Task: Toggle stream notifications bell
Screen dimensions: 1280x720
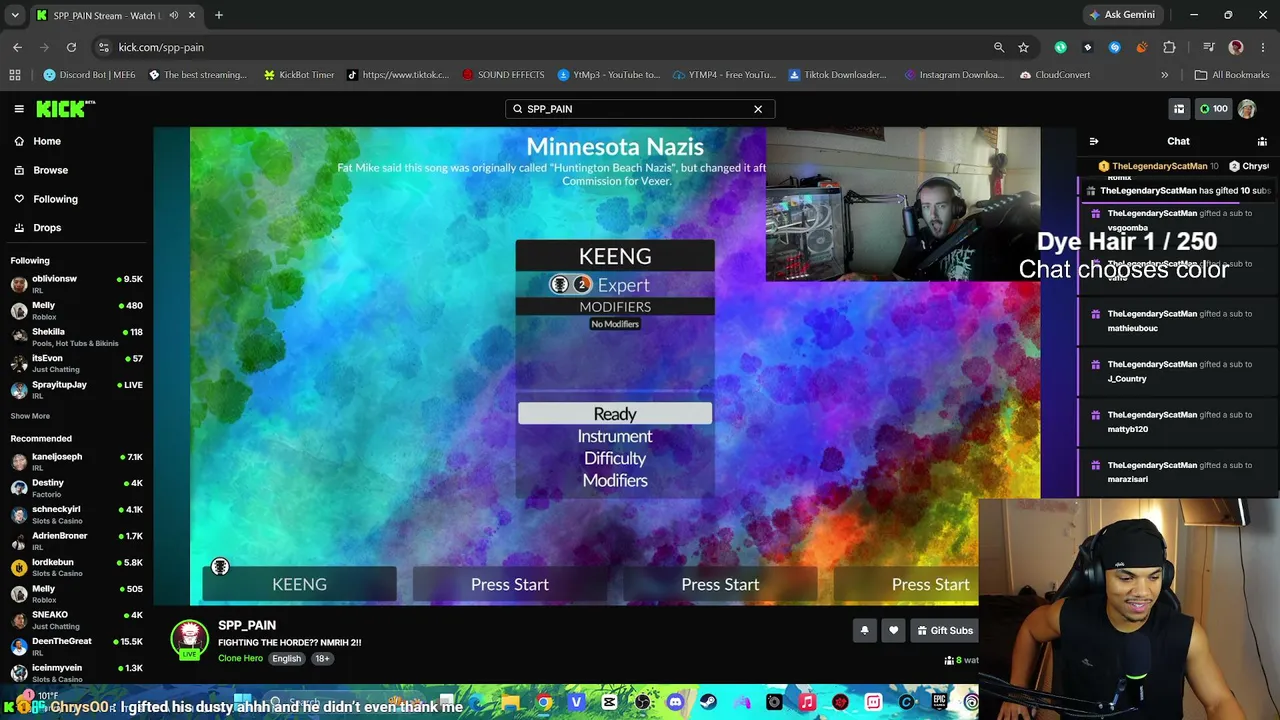Action: point(865,630)
